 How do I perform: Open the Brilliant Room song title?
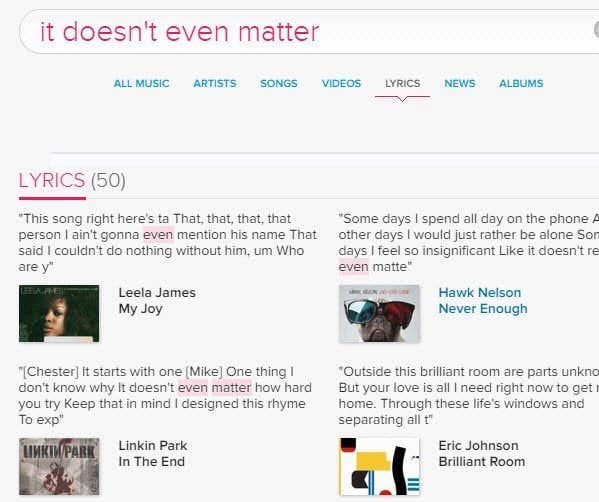[x=482, y=462]
